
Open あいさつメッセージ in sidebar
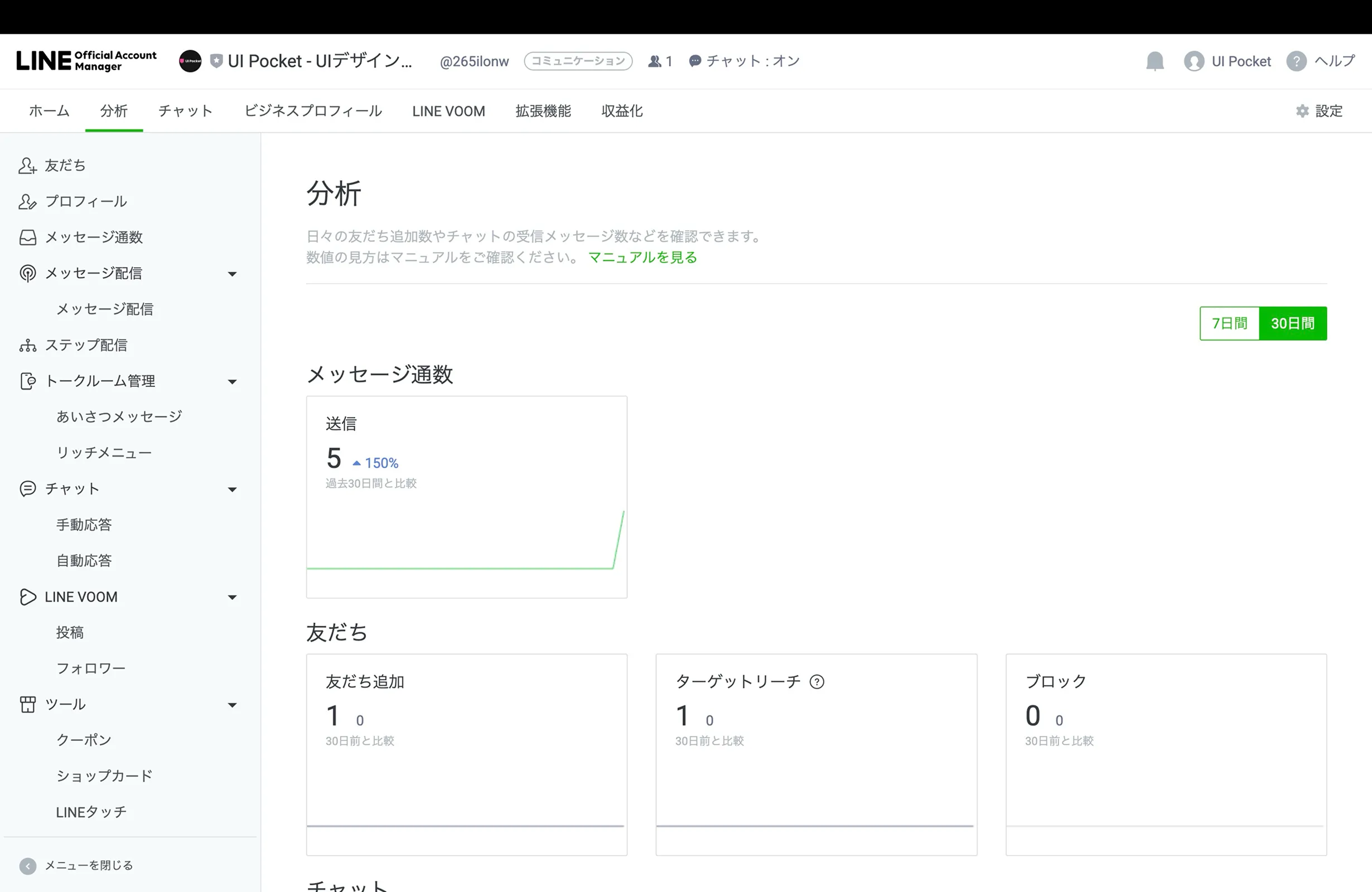pos(119,416)
